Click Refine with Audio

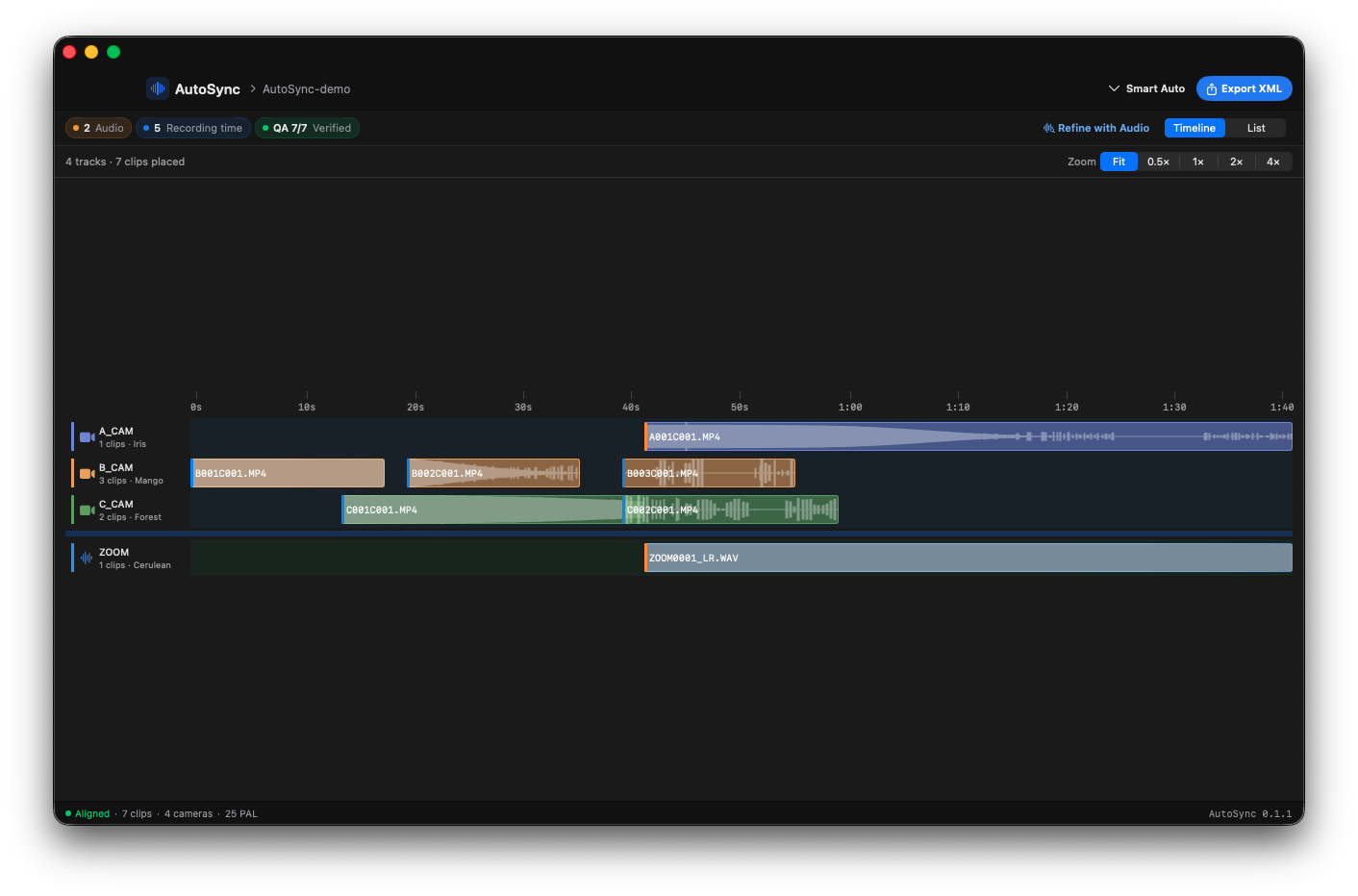click(x=1096, y=128)
